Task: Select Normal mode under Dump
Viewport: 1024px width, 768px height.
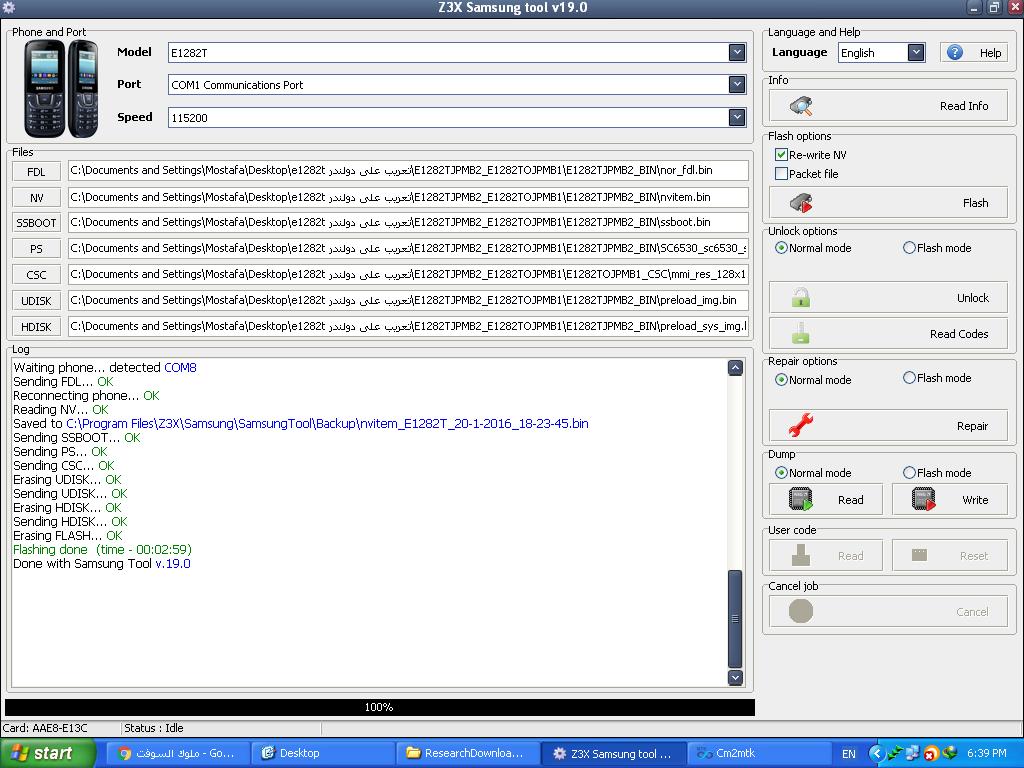Action: tap(781, 473)
